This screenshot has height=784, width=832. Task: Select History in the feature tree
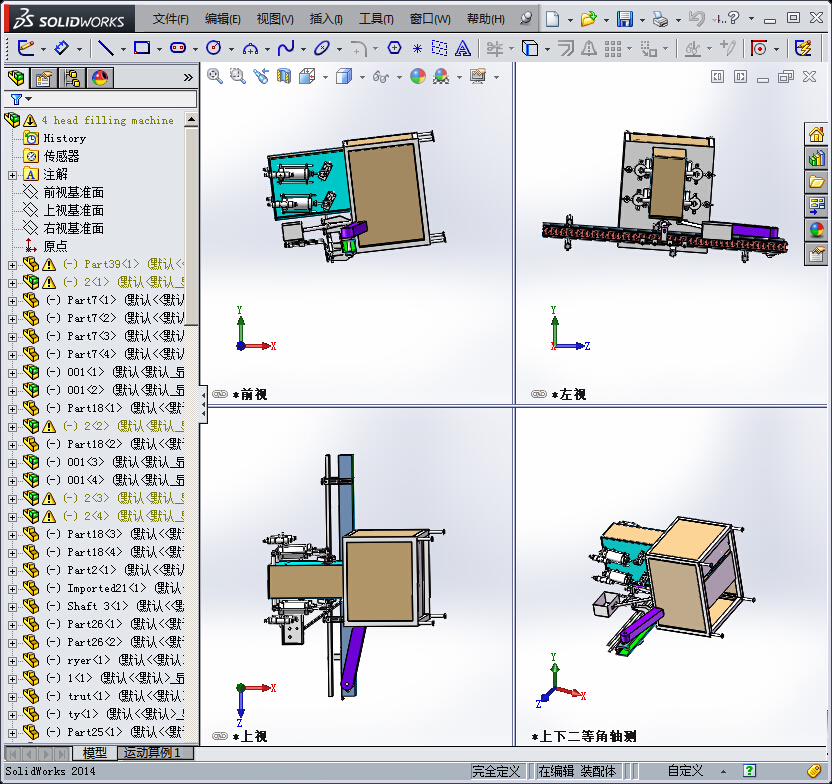point(64,138)
